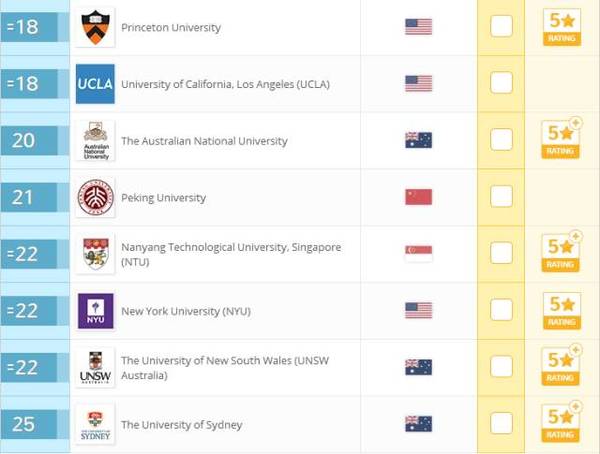
Task: Follow the New York University (NYU) link
Action: 186,311
